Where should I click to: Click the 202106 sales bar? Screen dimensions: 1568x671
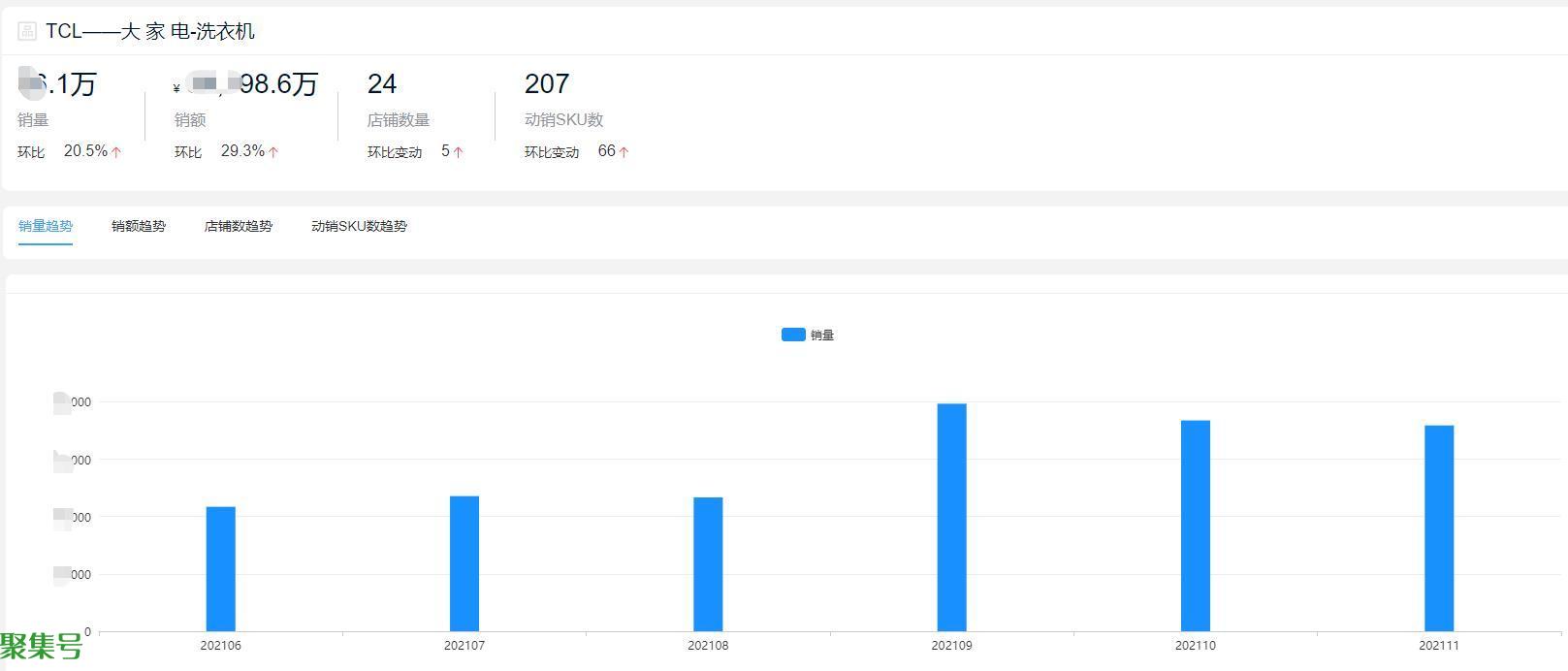[x=221, y=569]
